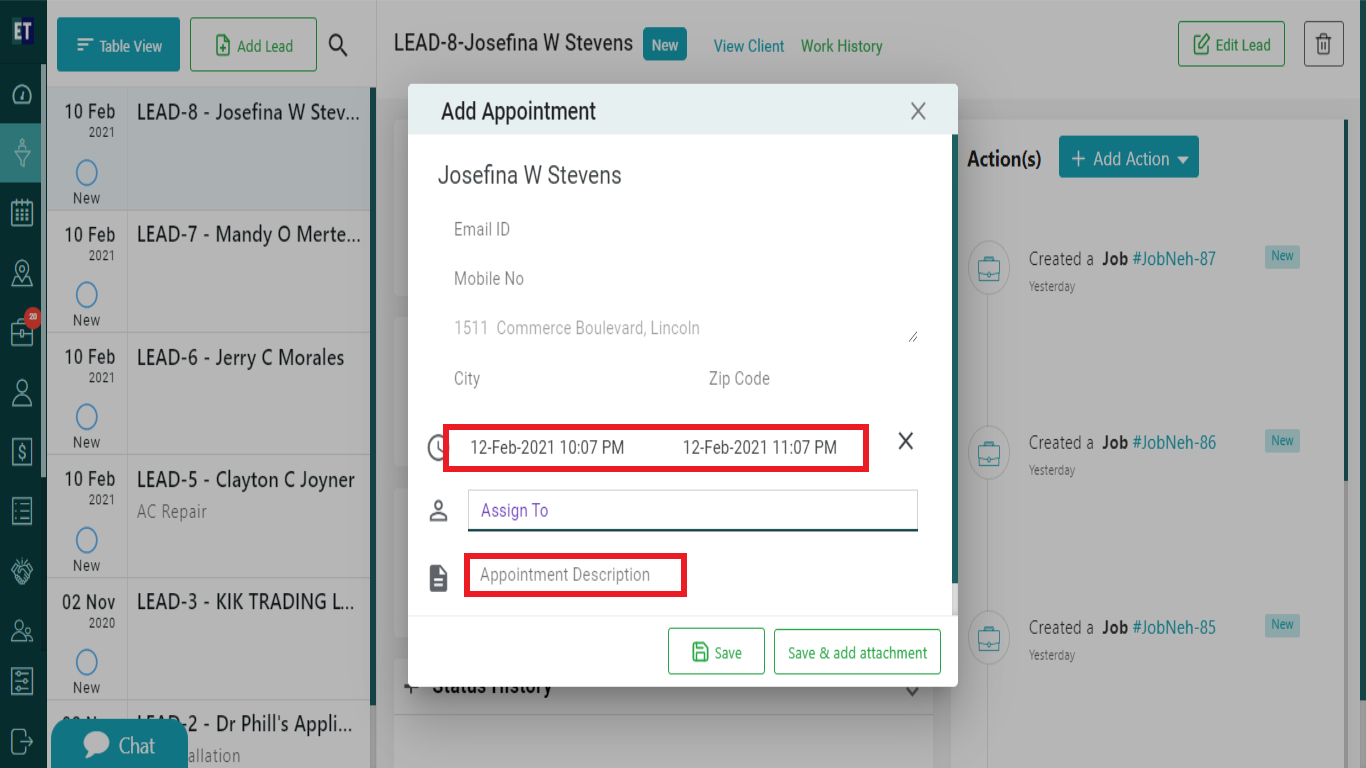Expand the Status History section
1366x768 pixels.
pos(663,688)
